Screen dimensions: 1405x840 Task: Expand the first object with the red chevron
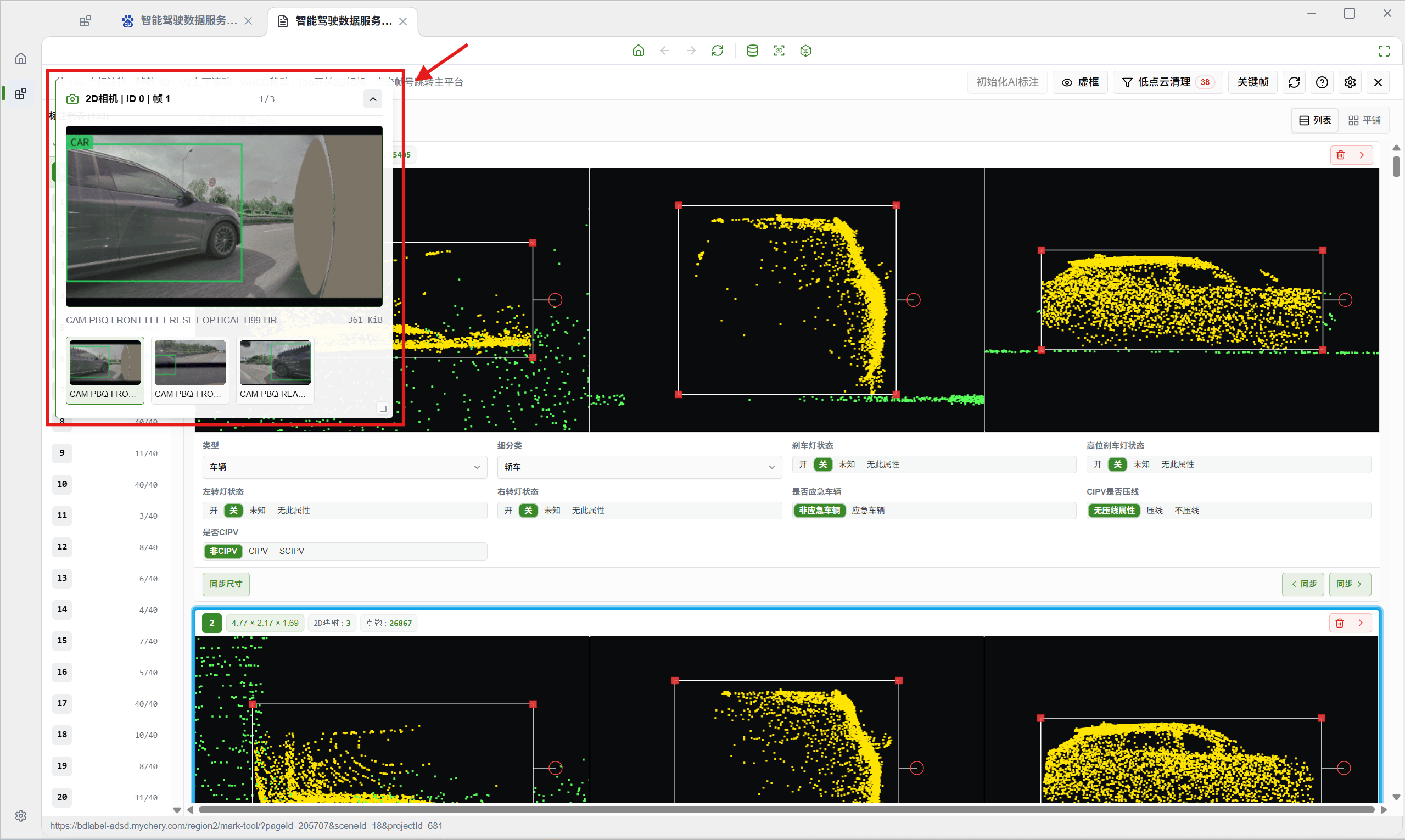click(1362, 154)
